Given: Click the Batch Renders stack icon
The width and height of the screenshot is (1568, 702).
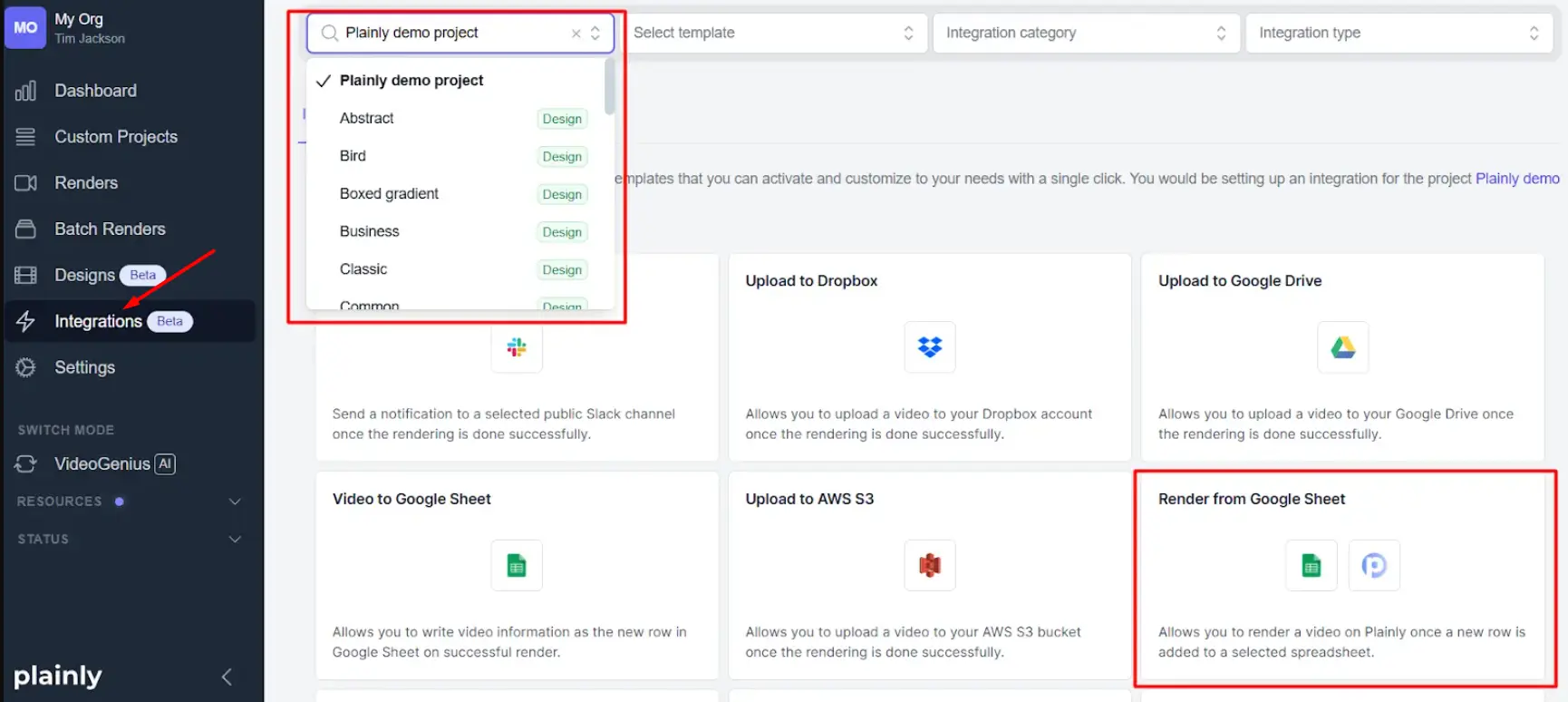Looking at the screenshot, I should pyautogui.click(x=25, y=229).
